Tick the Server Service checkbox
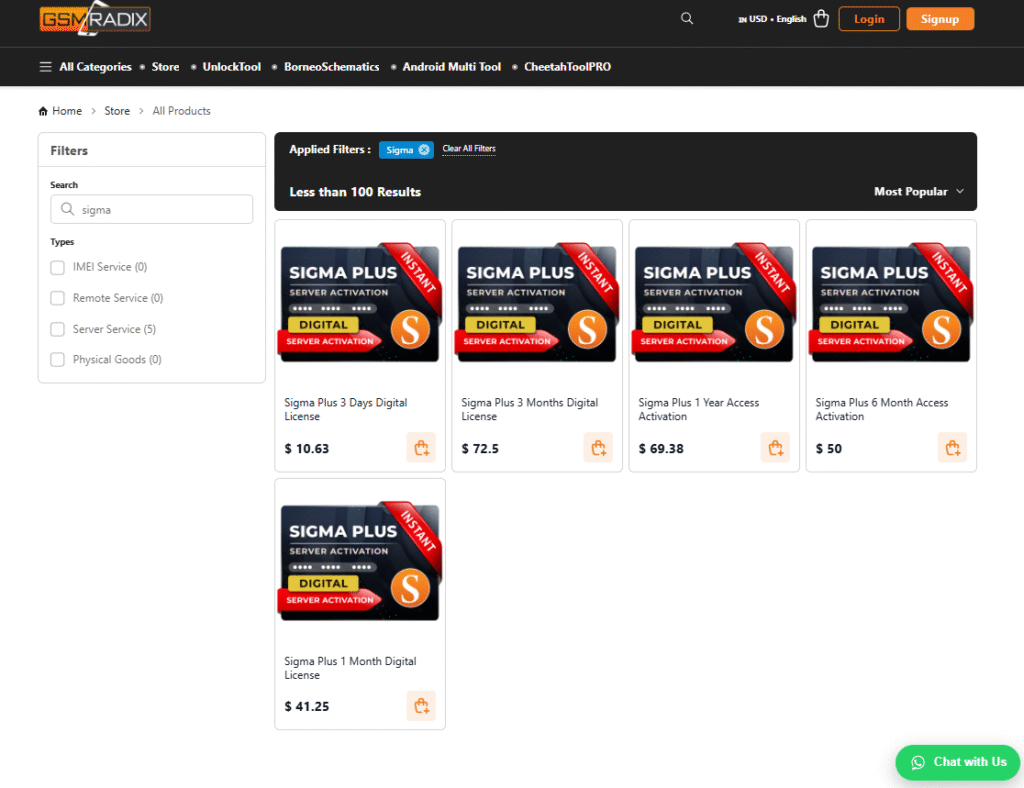The height and width of the screenshot is (788, 1024). tap(58, 329)
